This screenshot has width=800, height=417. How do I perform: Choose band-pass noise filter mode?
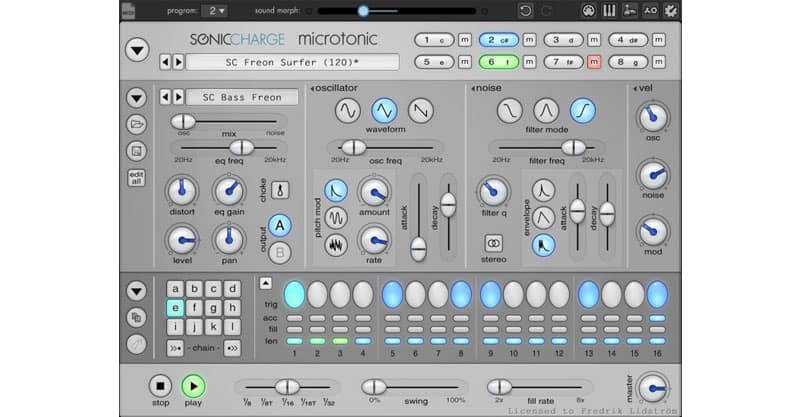point(546,110)
